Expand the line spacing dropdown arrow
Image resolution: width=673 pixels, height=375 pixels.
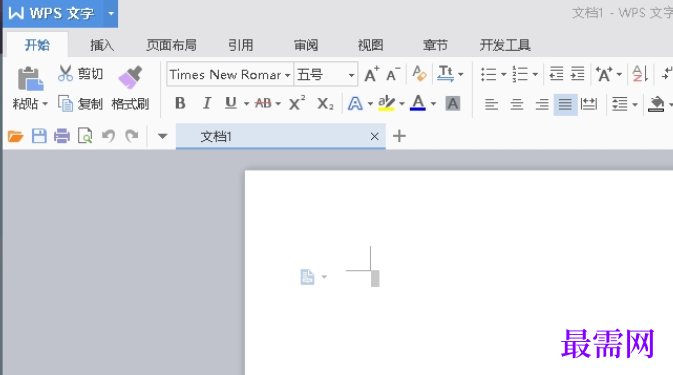(635, 104)
